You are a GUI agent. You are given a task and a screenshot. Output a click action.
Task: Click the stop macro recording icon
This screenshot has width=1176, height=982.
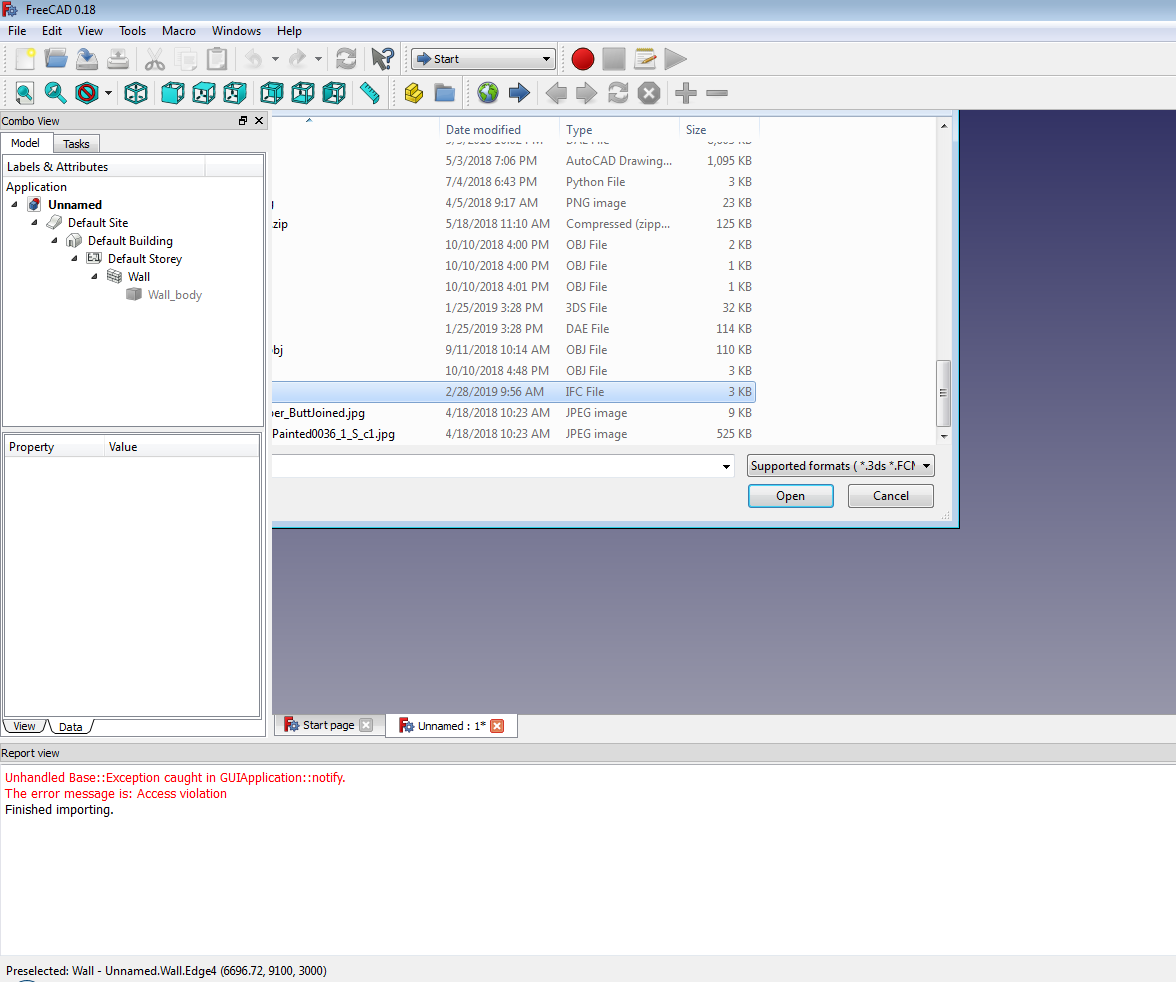[614, 59]
